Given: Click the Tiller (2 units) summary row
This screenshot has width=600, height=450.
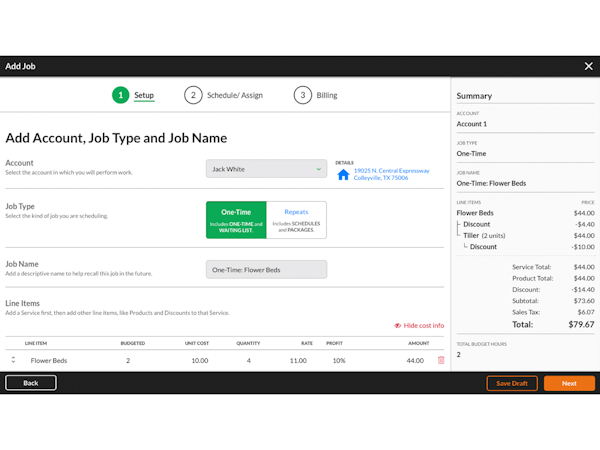Looking at the screenshot, I should 525,236.
